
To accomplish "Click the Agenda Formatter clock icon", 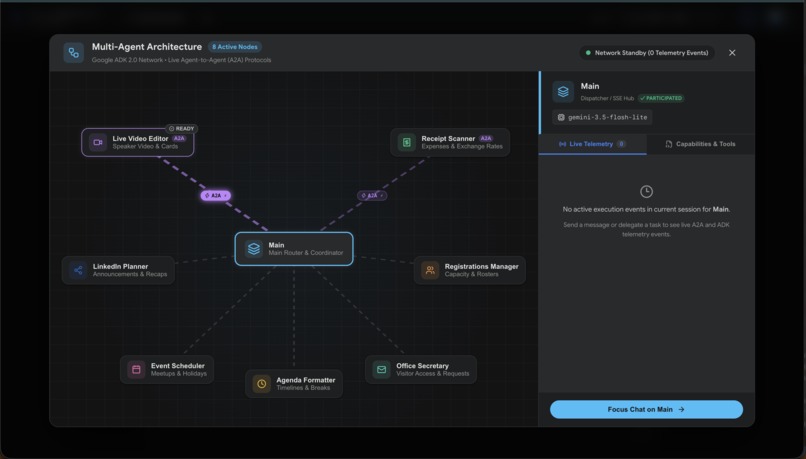I will click(261, 383).
